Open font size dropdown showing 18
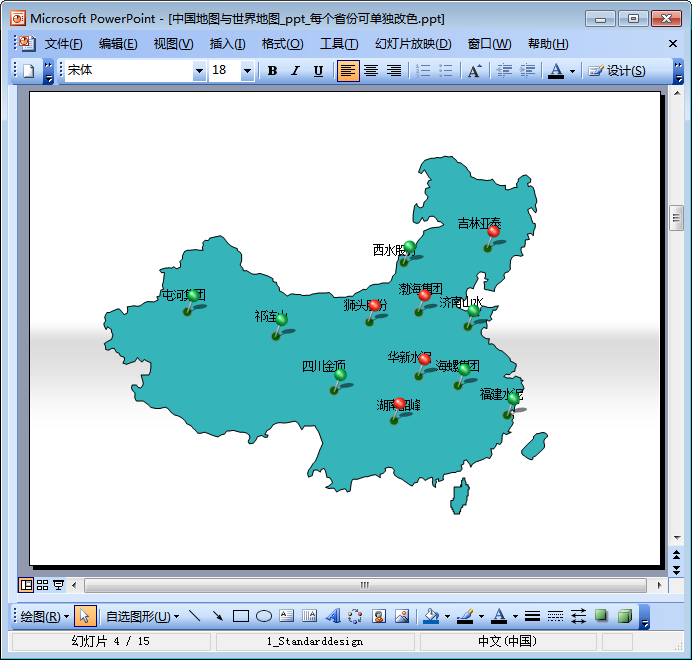This screenshot has width=692, height=660. [x=248, y=71]
